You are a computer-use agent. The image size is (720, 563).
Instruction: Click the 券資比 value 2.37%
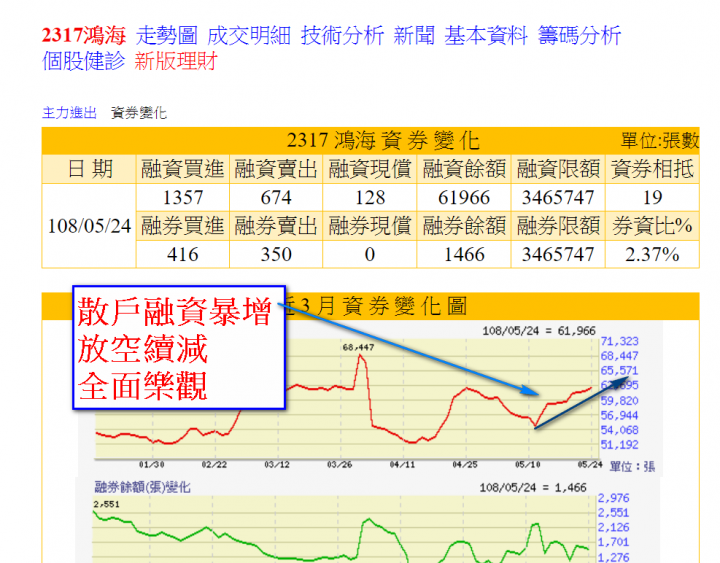[652, 254]
